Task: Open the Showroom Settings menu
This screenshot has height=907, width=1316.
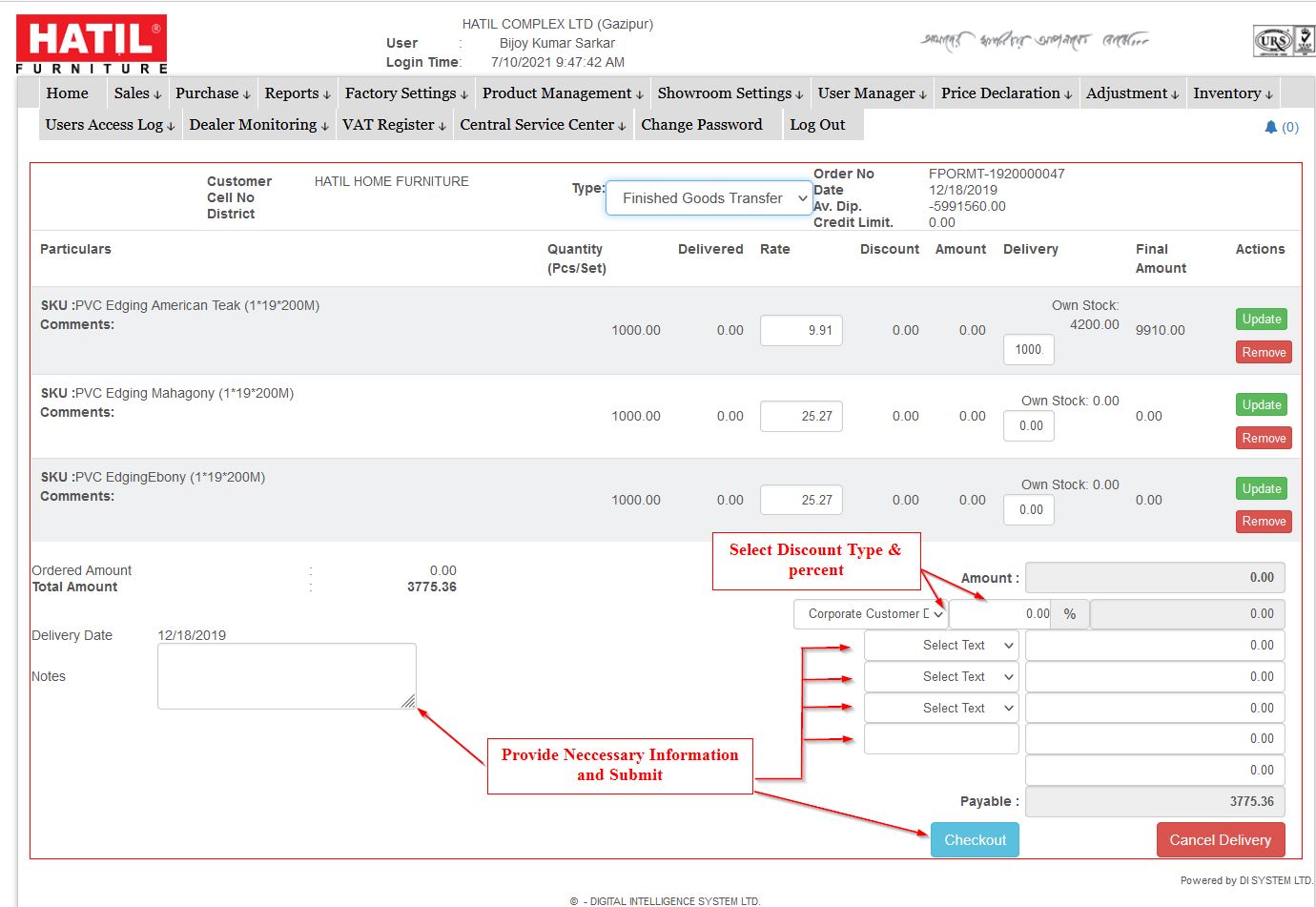Action: point(730,93)
